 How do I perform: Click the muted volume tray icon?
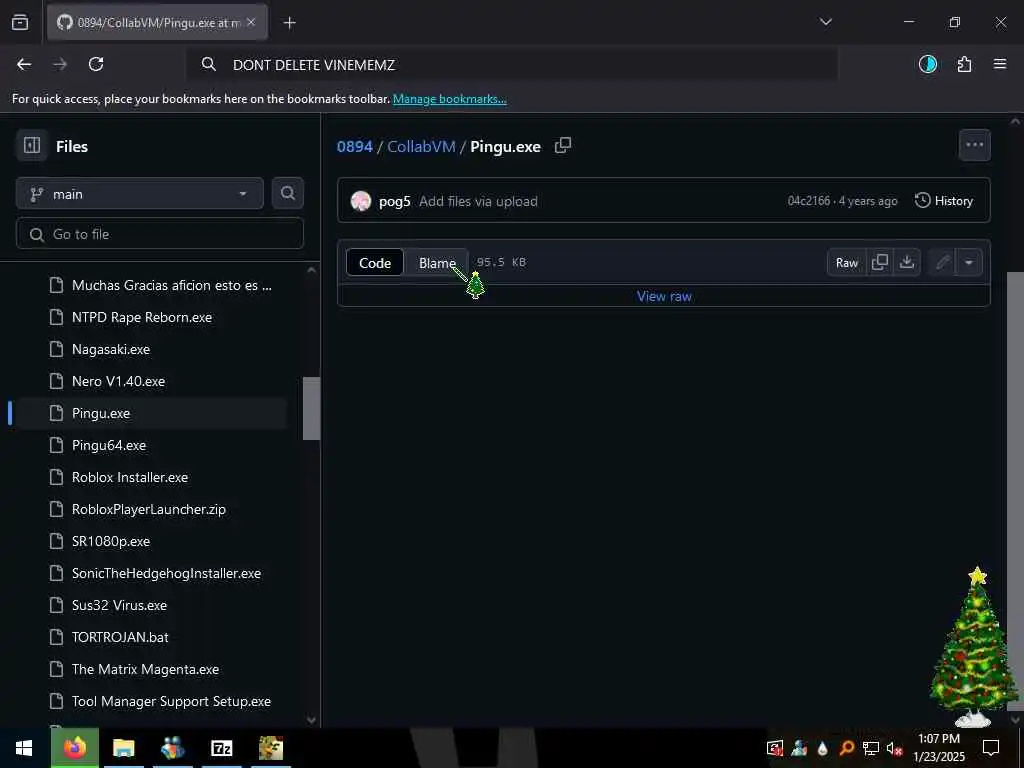894,748
